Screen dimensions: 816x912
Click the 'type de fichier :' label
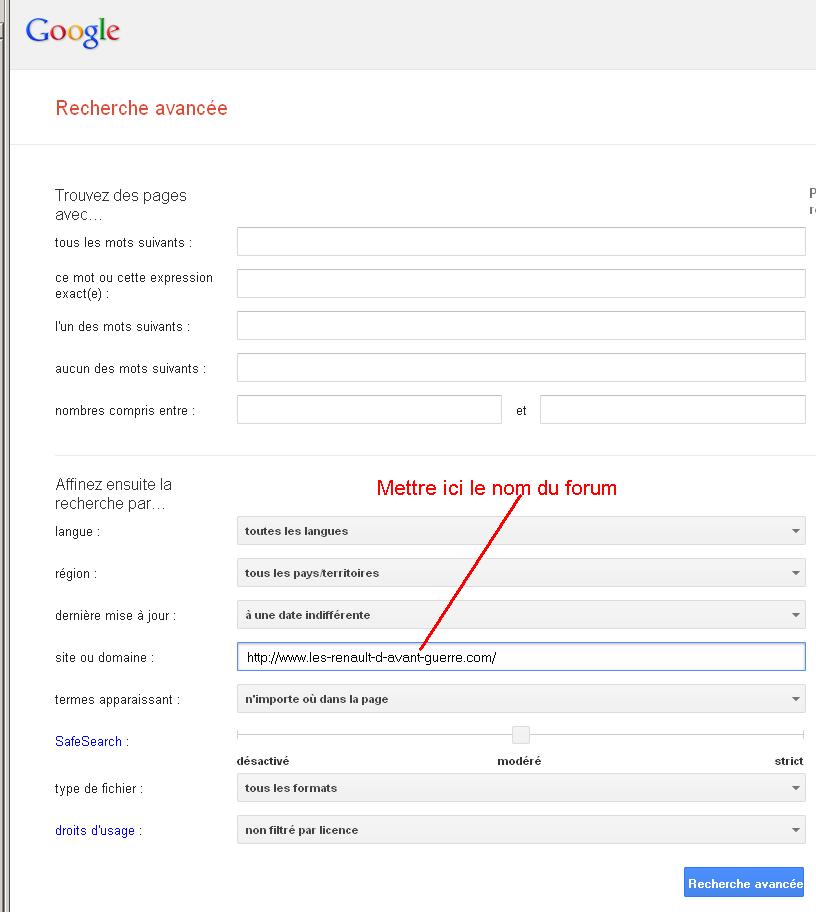[x=99, y=789]
